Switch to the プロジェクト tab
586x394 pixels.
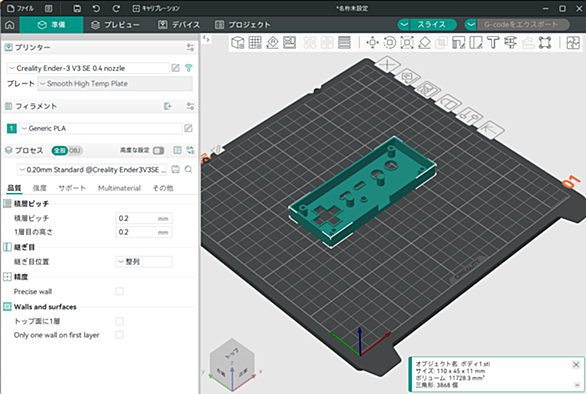[x=243, y=25]
